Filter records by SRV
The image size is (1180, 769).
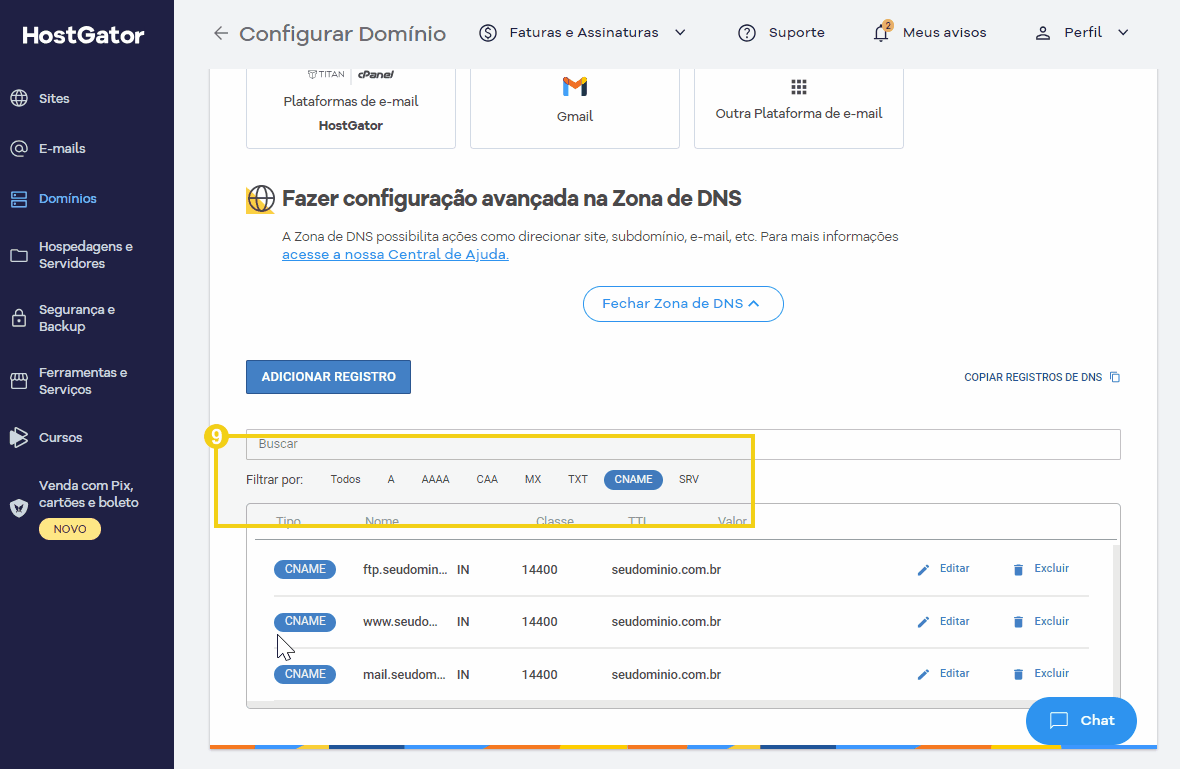(689, 479)
